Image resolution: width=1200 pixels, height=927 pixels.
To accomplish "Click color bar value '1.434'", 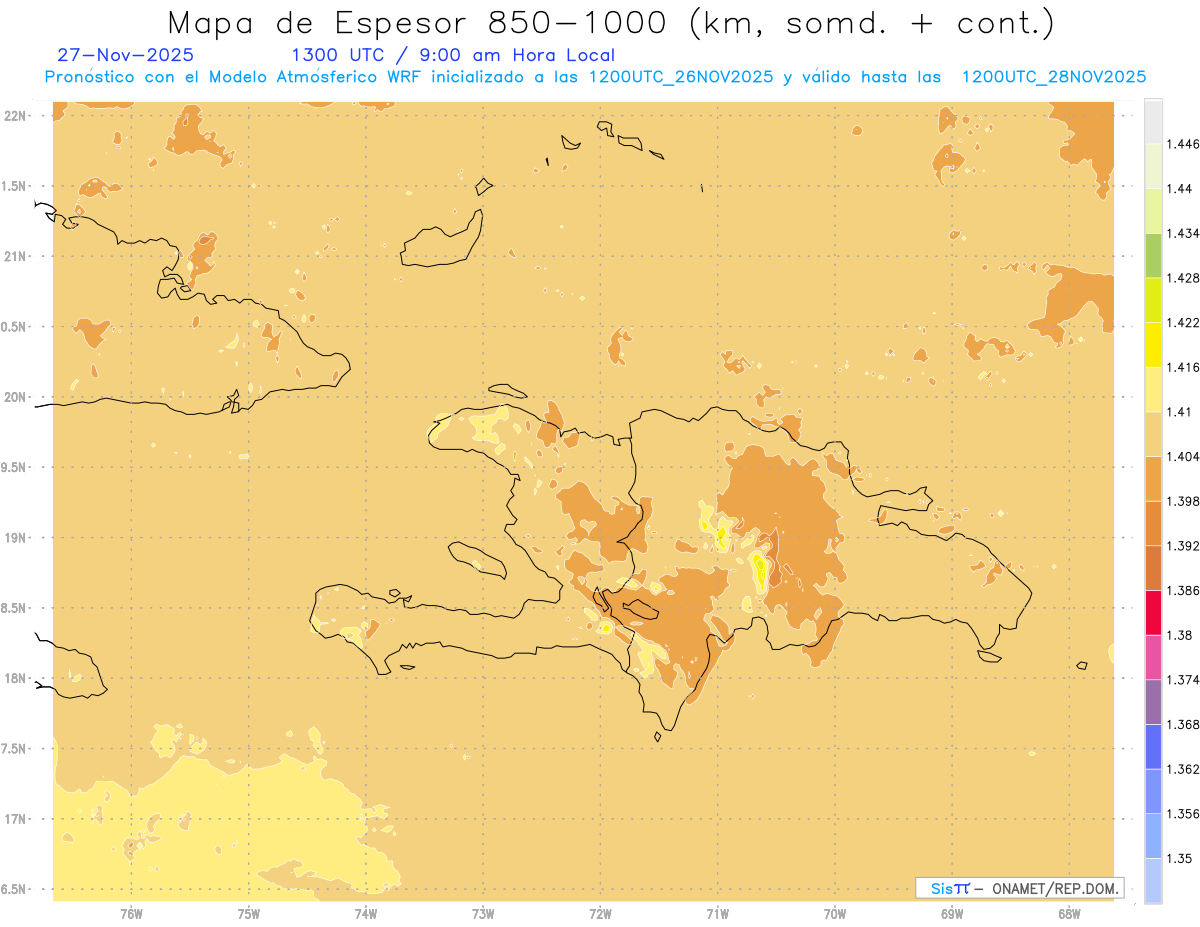I will pos(1183,233).
